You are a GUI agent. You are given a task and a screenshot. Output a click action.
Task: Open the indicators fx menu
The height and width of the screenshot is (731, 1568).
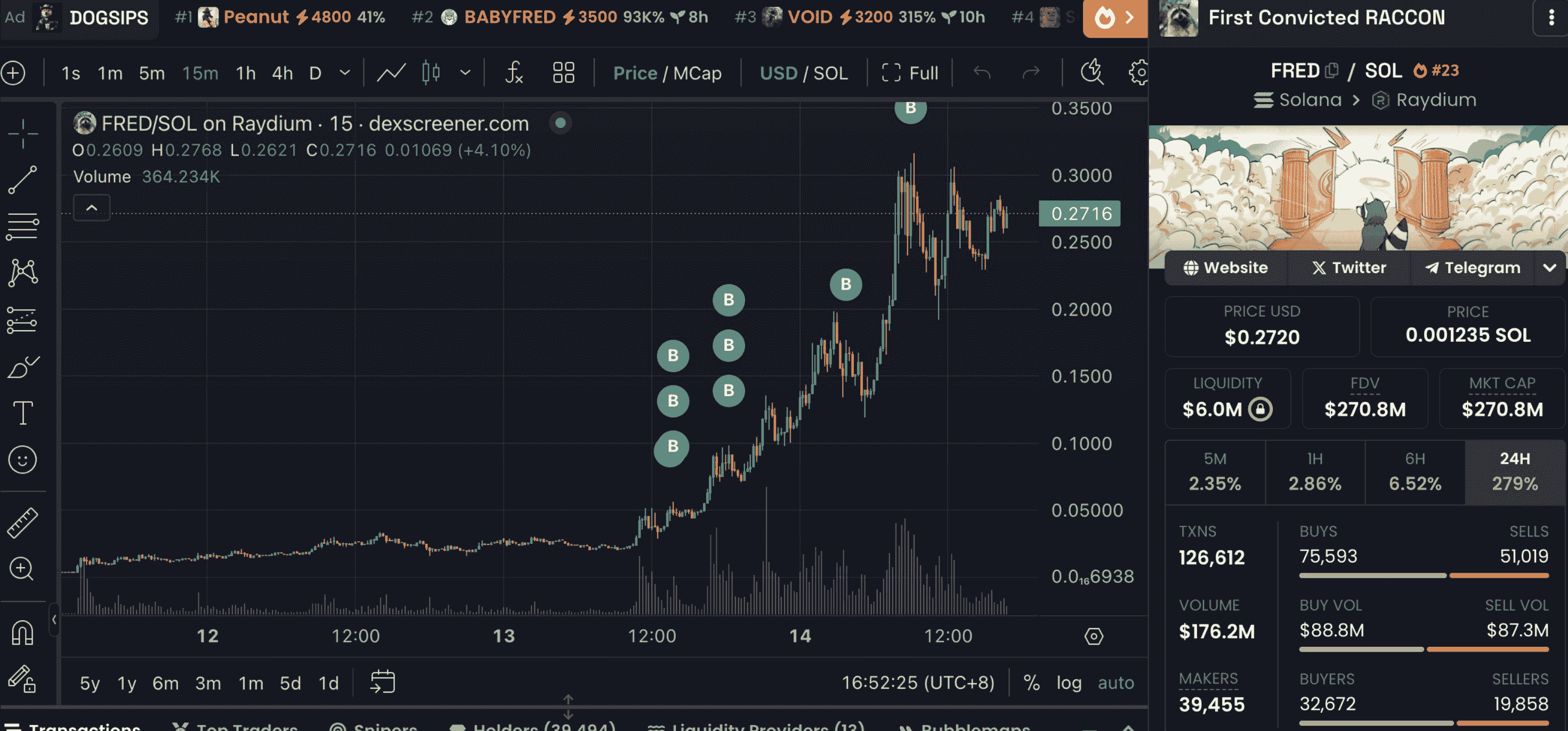pos(514,73)
